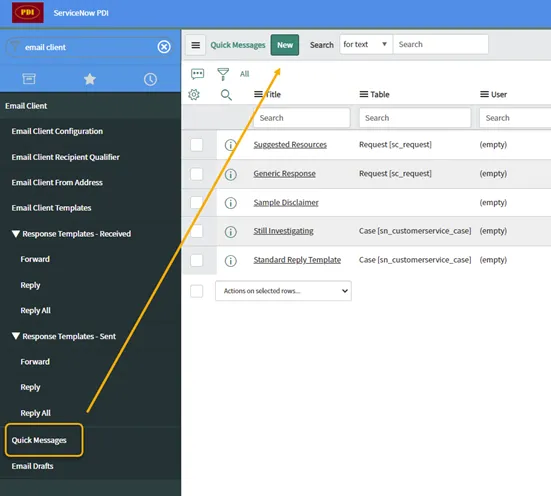Viewport: 551px width, 496px height.
Task: Select the Still Investigating row checkbox
Action: [196, 231]
